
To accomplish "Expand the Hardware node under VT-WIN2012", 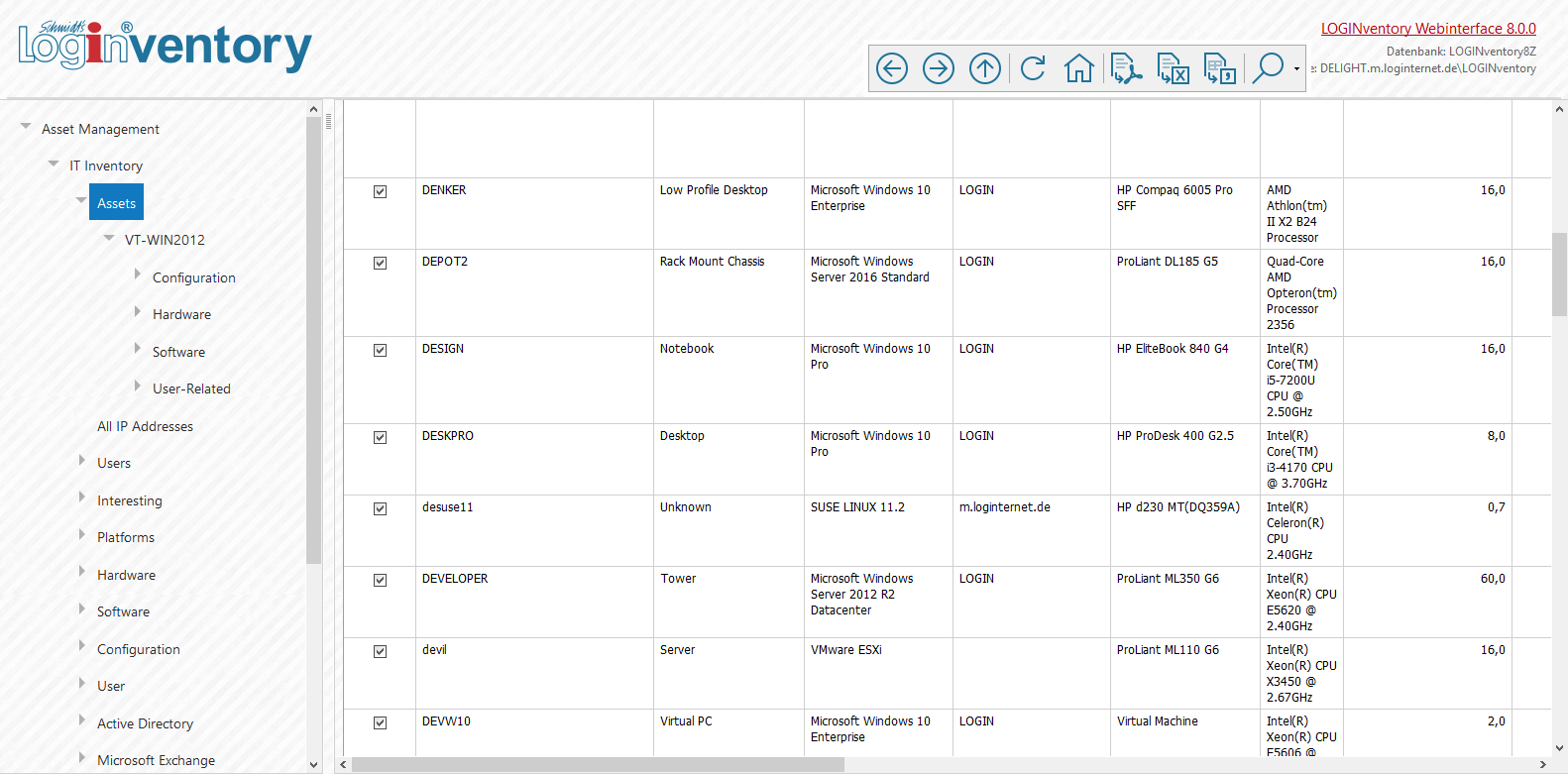I will 138,311.
